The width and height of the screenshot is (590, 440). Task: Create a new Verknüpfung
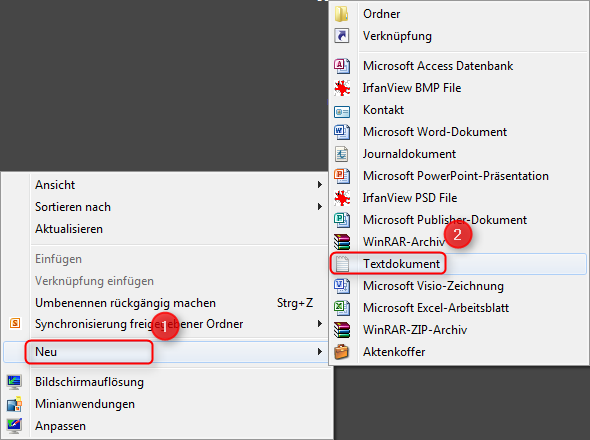[x=459, y=36]
